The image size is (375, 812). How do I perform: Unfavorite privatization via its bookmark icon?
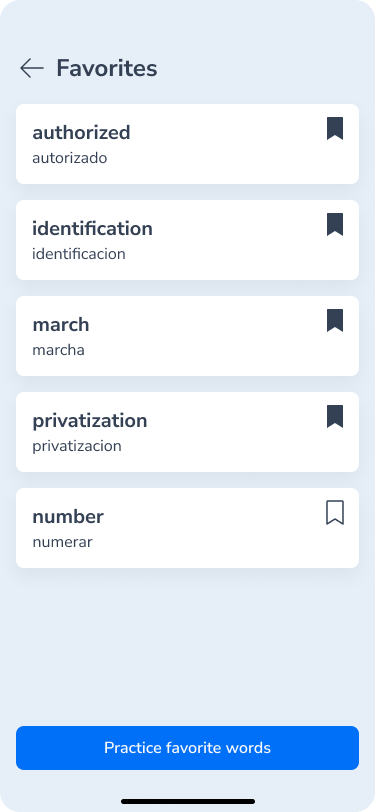click(x=335, y=417)
